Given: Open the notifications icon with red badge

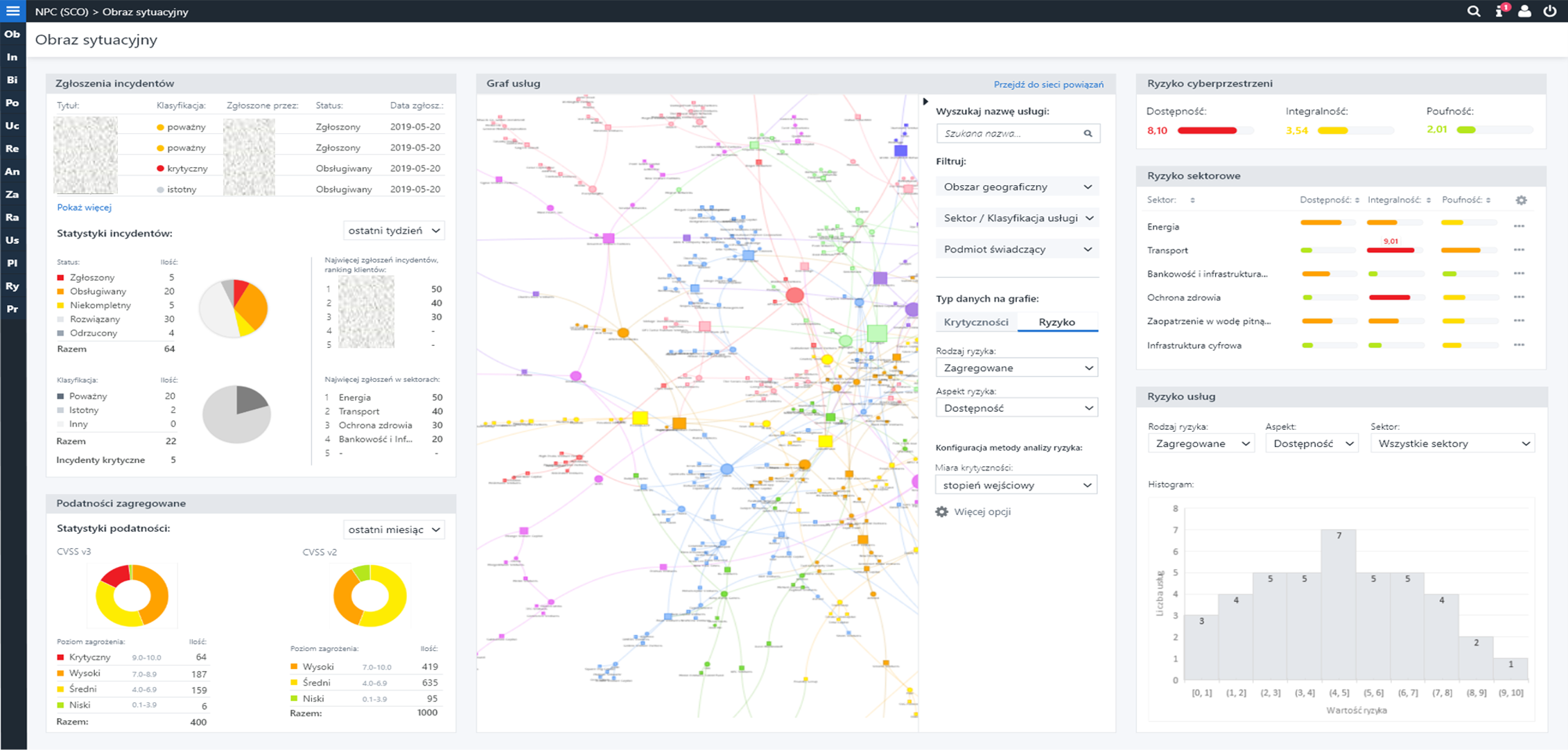Looking at the screenshot, I should pos(1500,11).
